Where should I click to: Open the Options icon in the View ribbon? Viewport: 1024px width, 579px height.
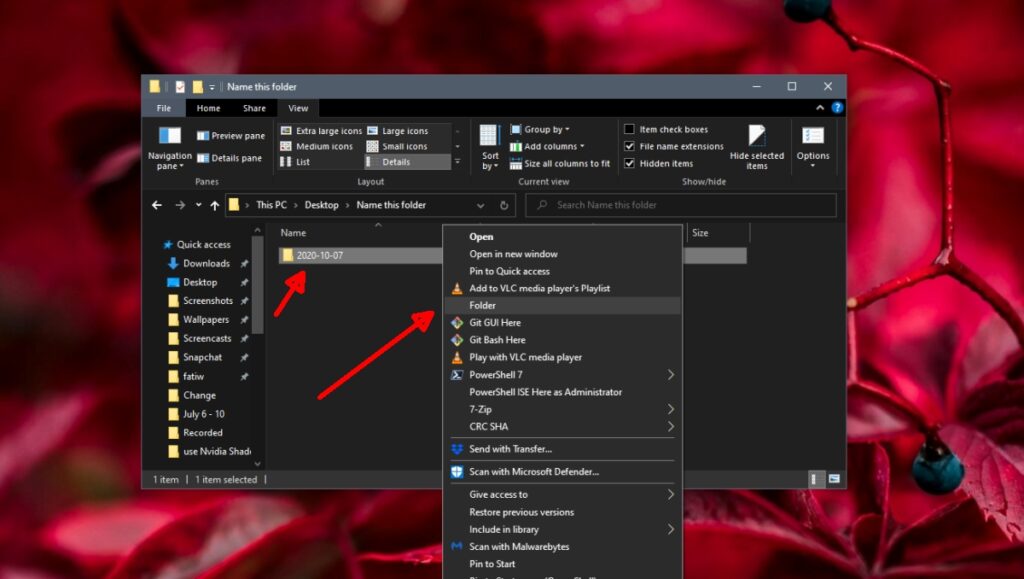point(812,147)
